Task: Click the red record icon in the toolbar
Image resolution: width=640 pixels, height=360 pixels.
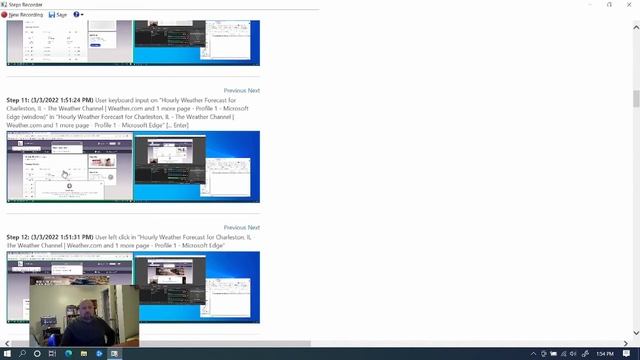Action: 4,15
